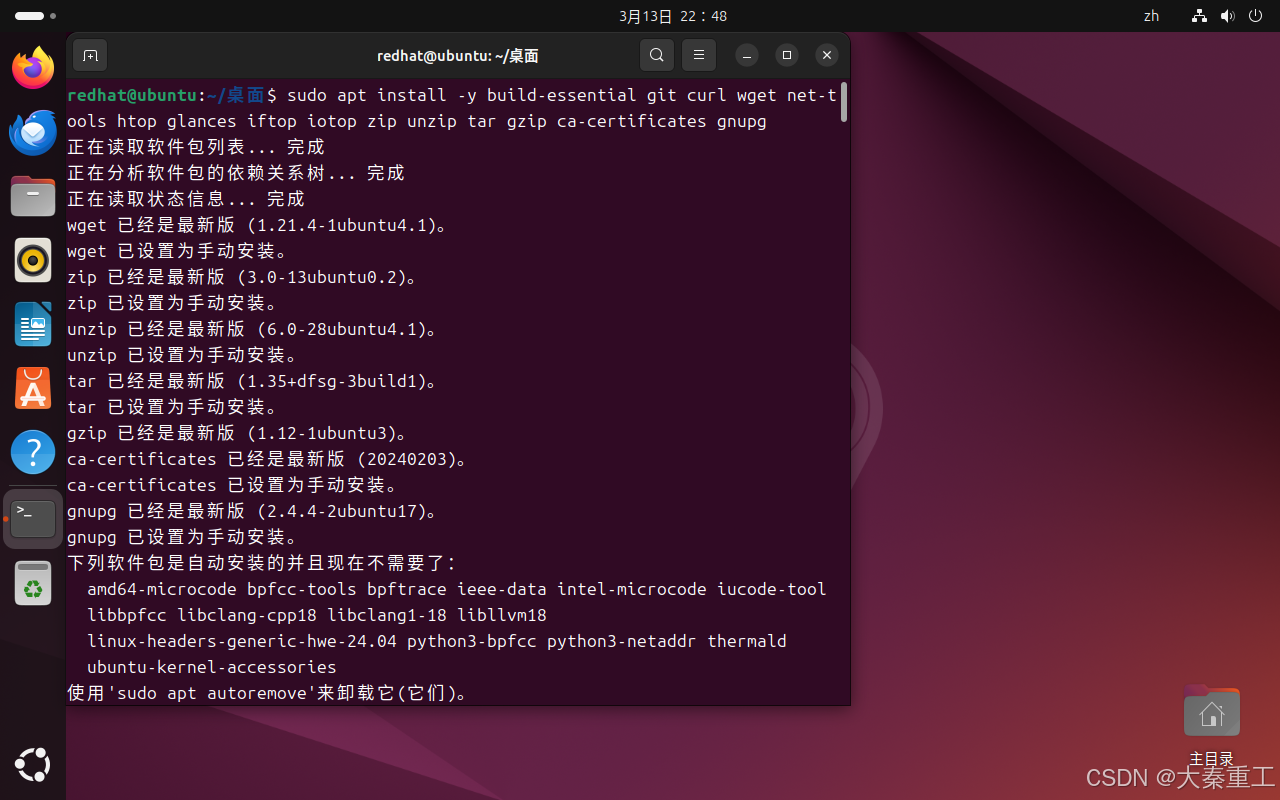Screen dimensions: 1280x800
Task: Open the Trash icon in the dock
Action: click(33, 583)
